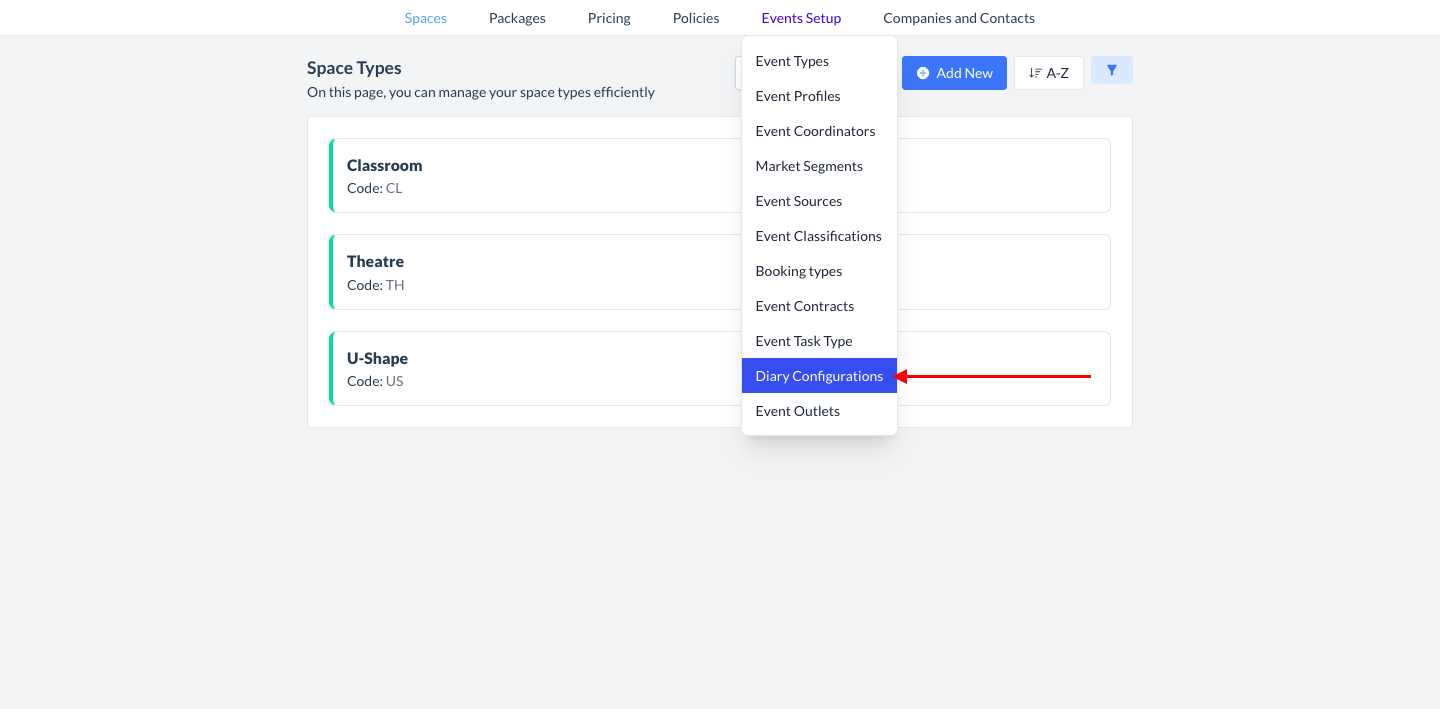Image resolution: width=1440 pixels, height=709 pixels.
Task: Choose Booking types from menu
Action: tap(798, 271)
